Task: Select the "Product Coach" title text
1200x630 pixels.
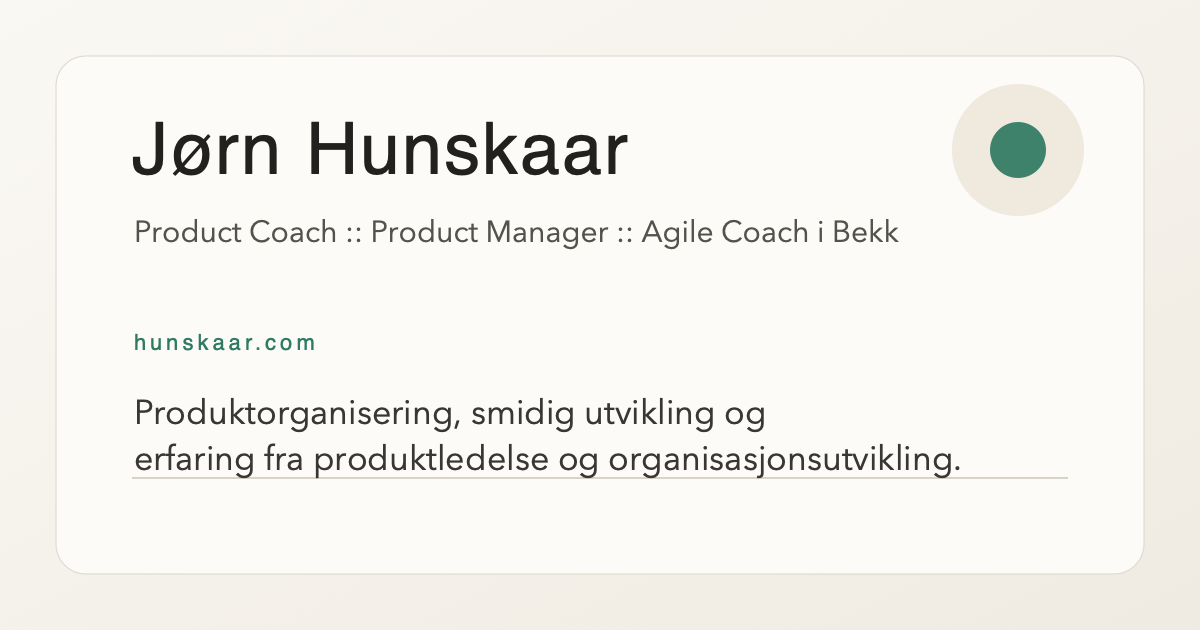Action: pyautogui.click(x=235, y=233)
